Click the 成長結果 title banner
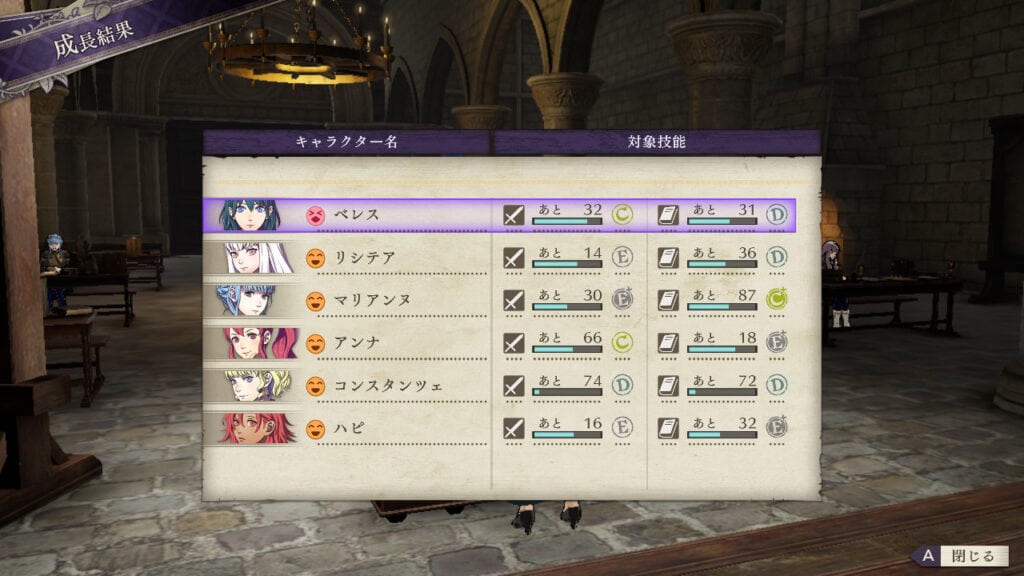1024x576 pixels. click(93, 39)
